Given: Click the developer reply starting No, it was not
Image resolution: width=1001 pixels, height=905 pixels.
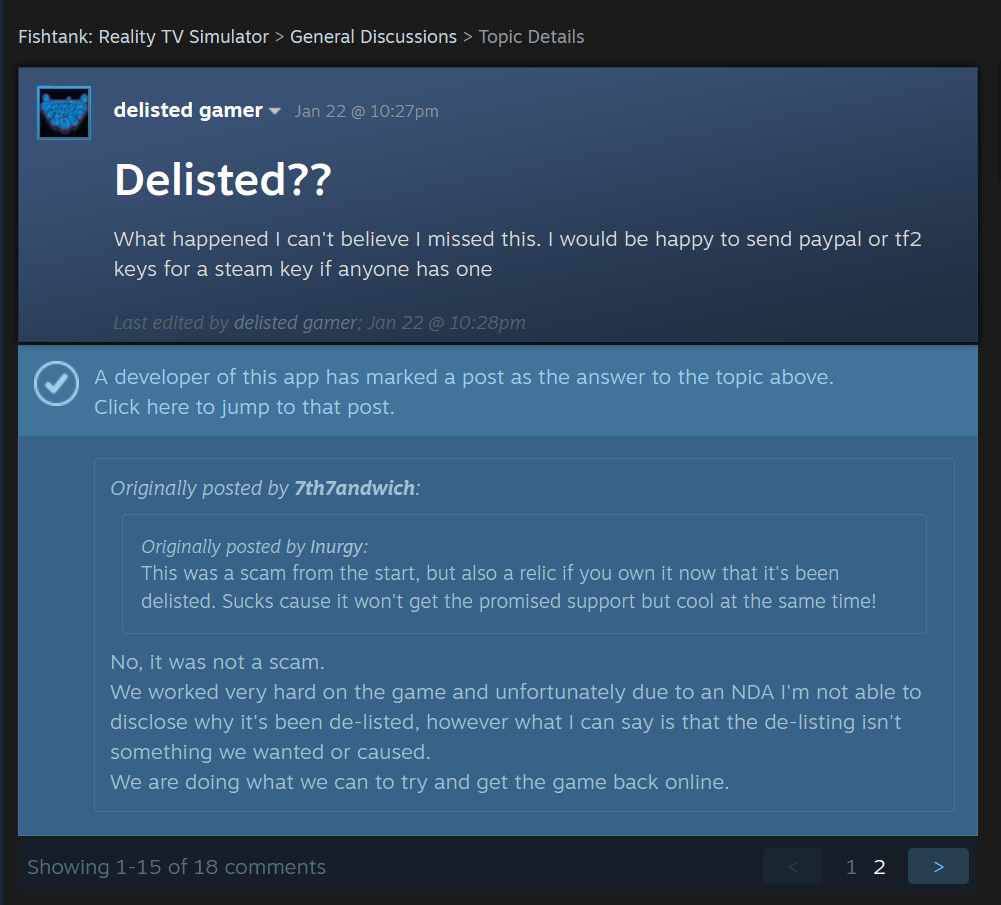Looking at the screenshot, I should (x=516, y=722).
